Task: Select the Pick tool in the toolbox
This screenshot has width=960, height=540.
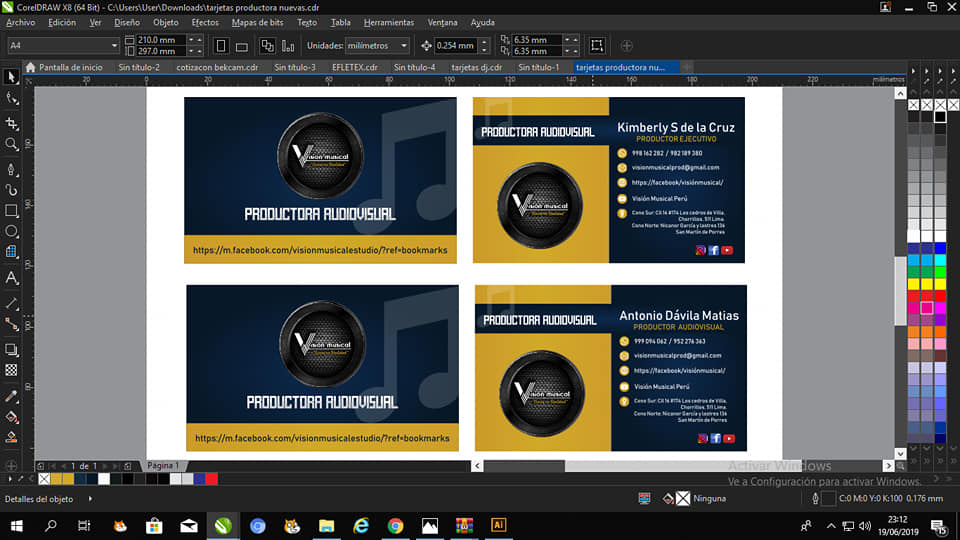Action: pos(11,77)
